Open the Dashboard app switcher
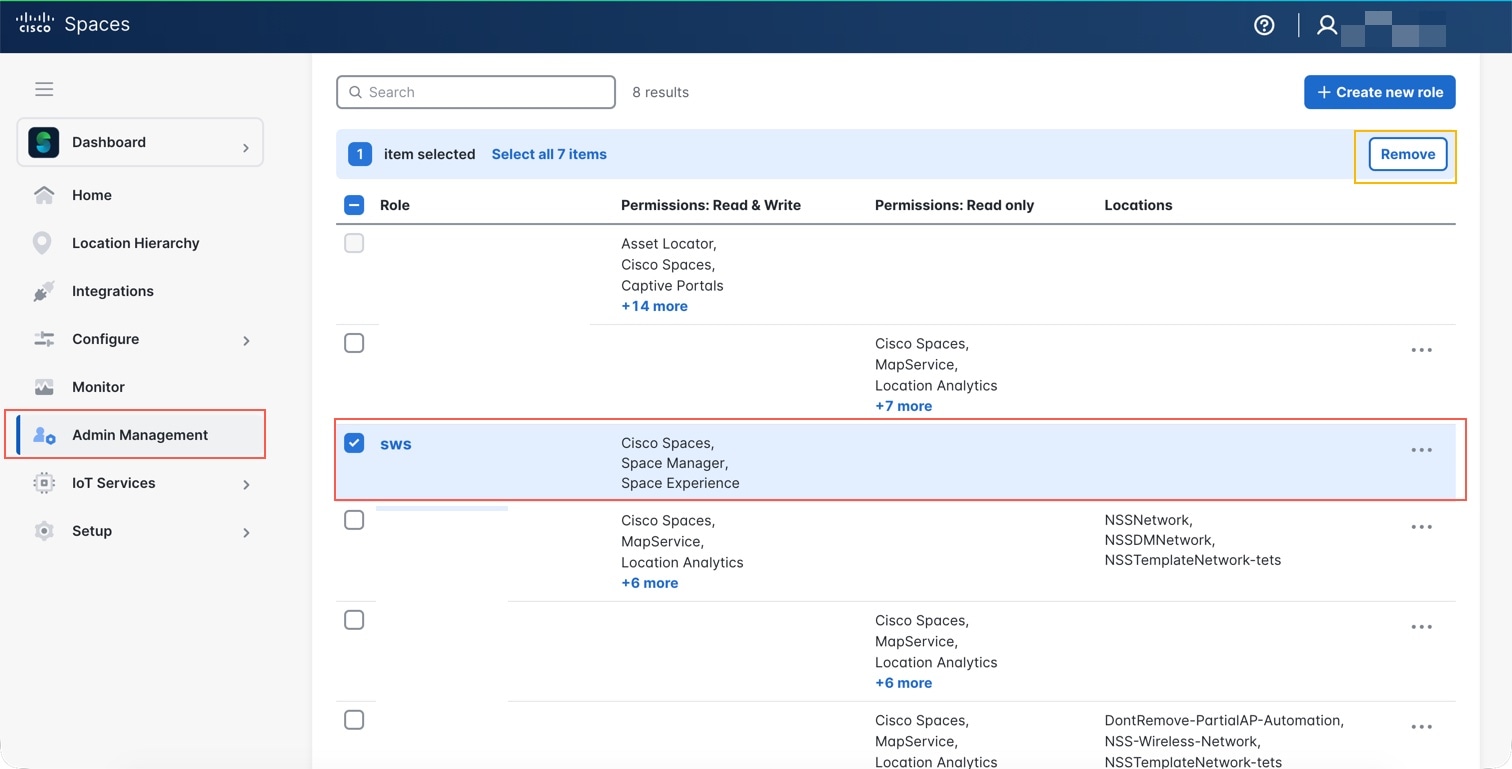This screenshot has width=1512, height=769. [x=140, y=142]
